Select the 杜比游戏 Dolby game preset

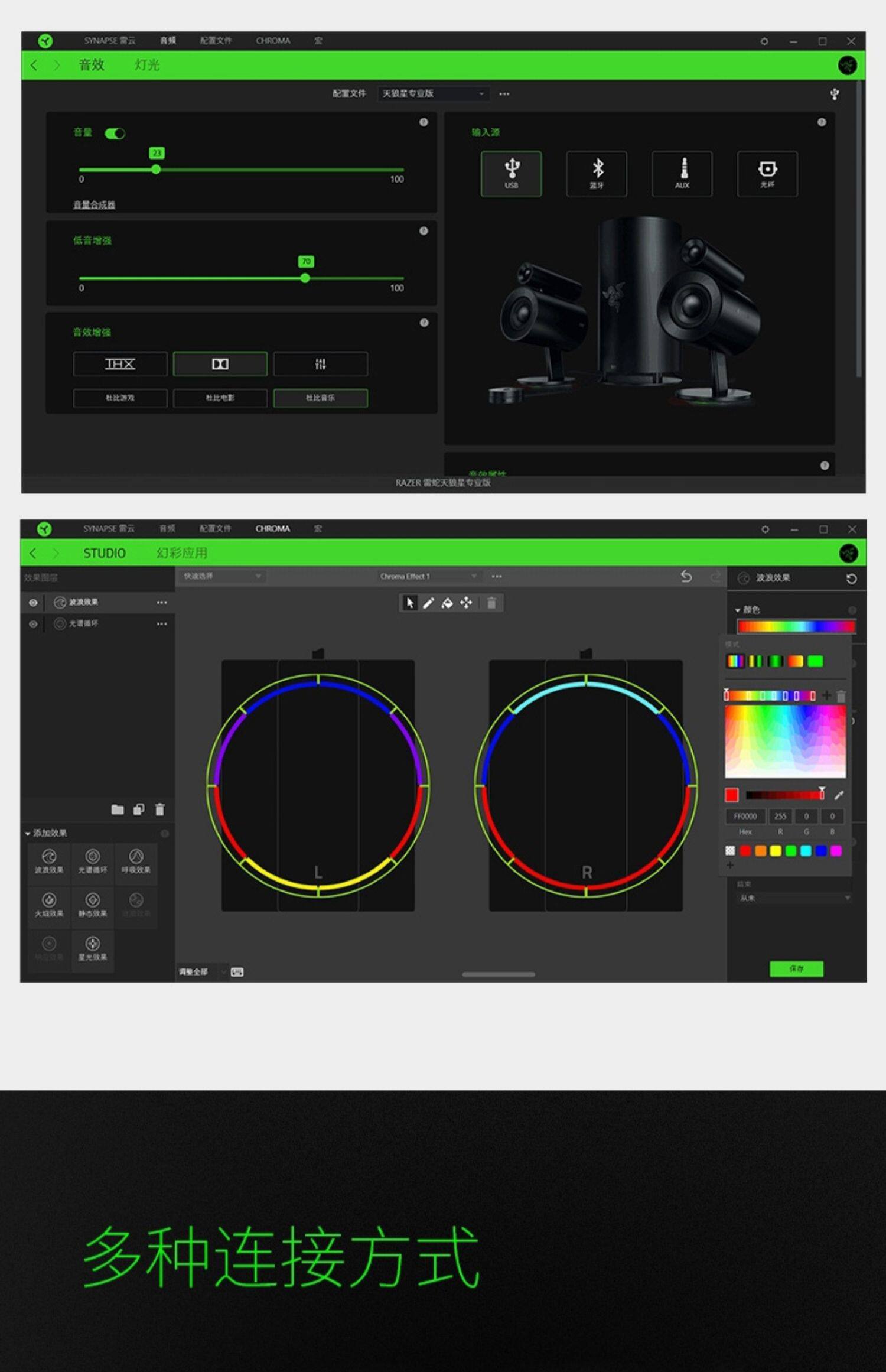[120, 398]
